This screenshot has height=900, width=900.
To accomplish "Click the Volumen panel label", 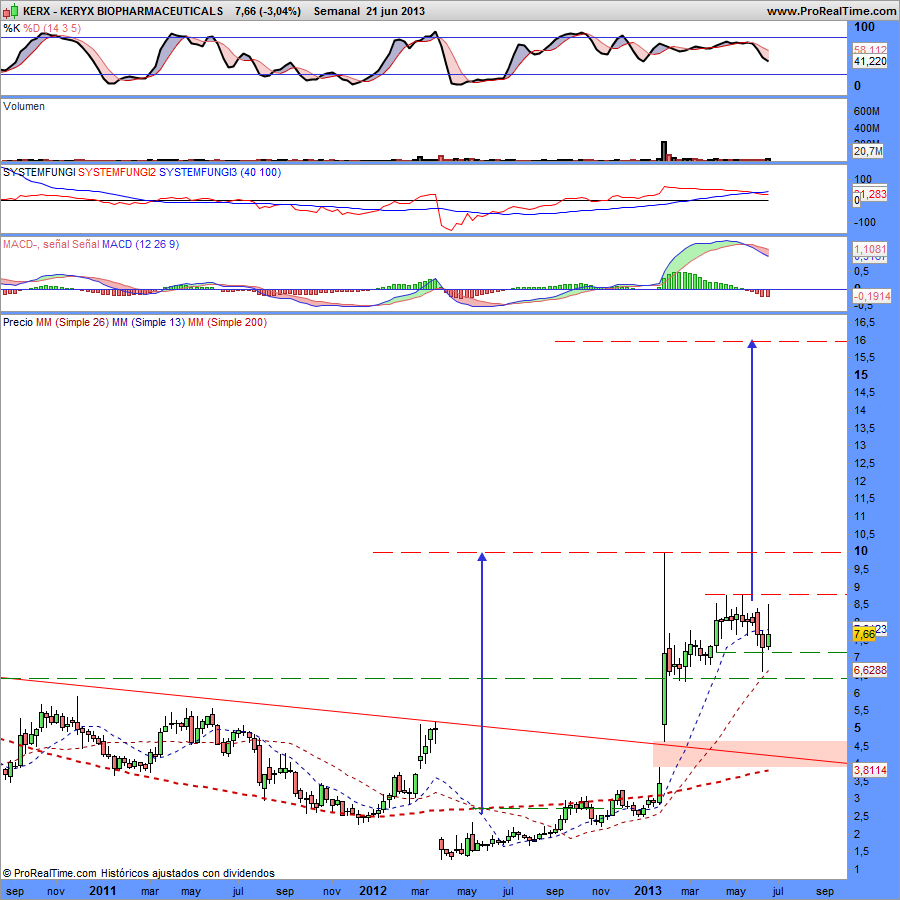I will point(24,106).
